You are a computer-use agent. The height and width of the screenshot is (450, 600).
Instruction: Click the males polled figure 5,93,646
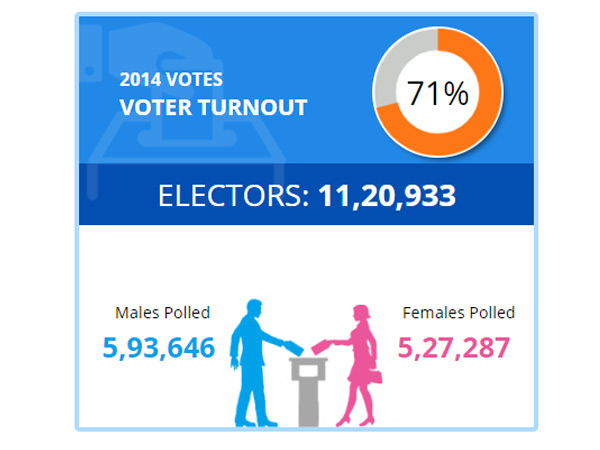(159, 348)
